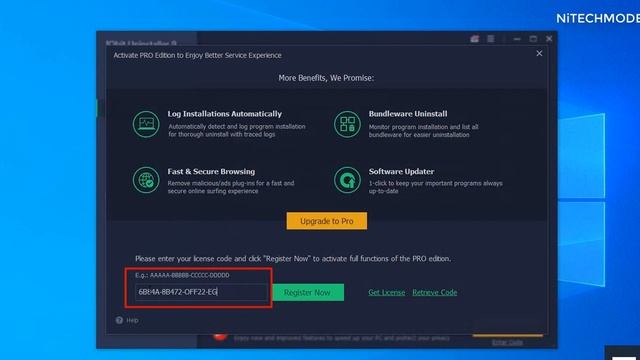Click the More Benefits, We Promise text
640x360 pixels.
coord(326,78)
